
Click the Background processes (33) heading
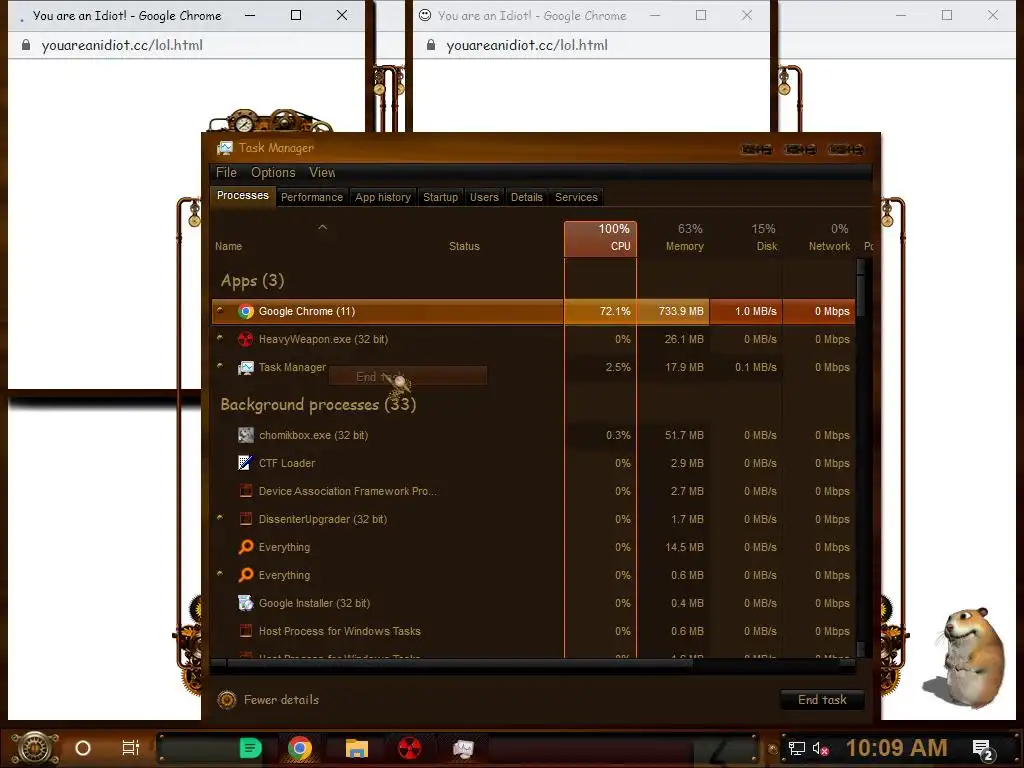click(x=318, y=405)
